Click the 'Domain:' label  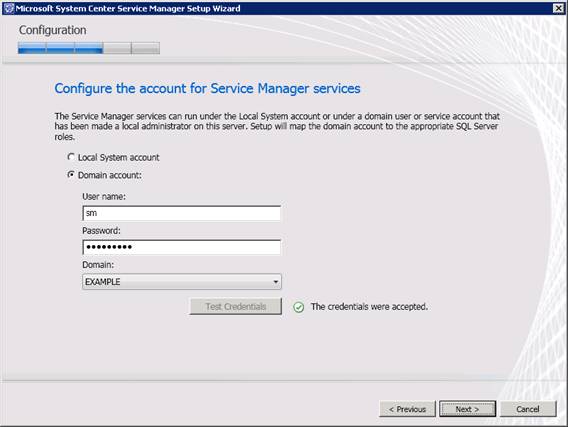point(98,264)
